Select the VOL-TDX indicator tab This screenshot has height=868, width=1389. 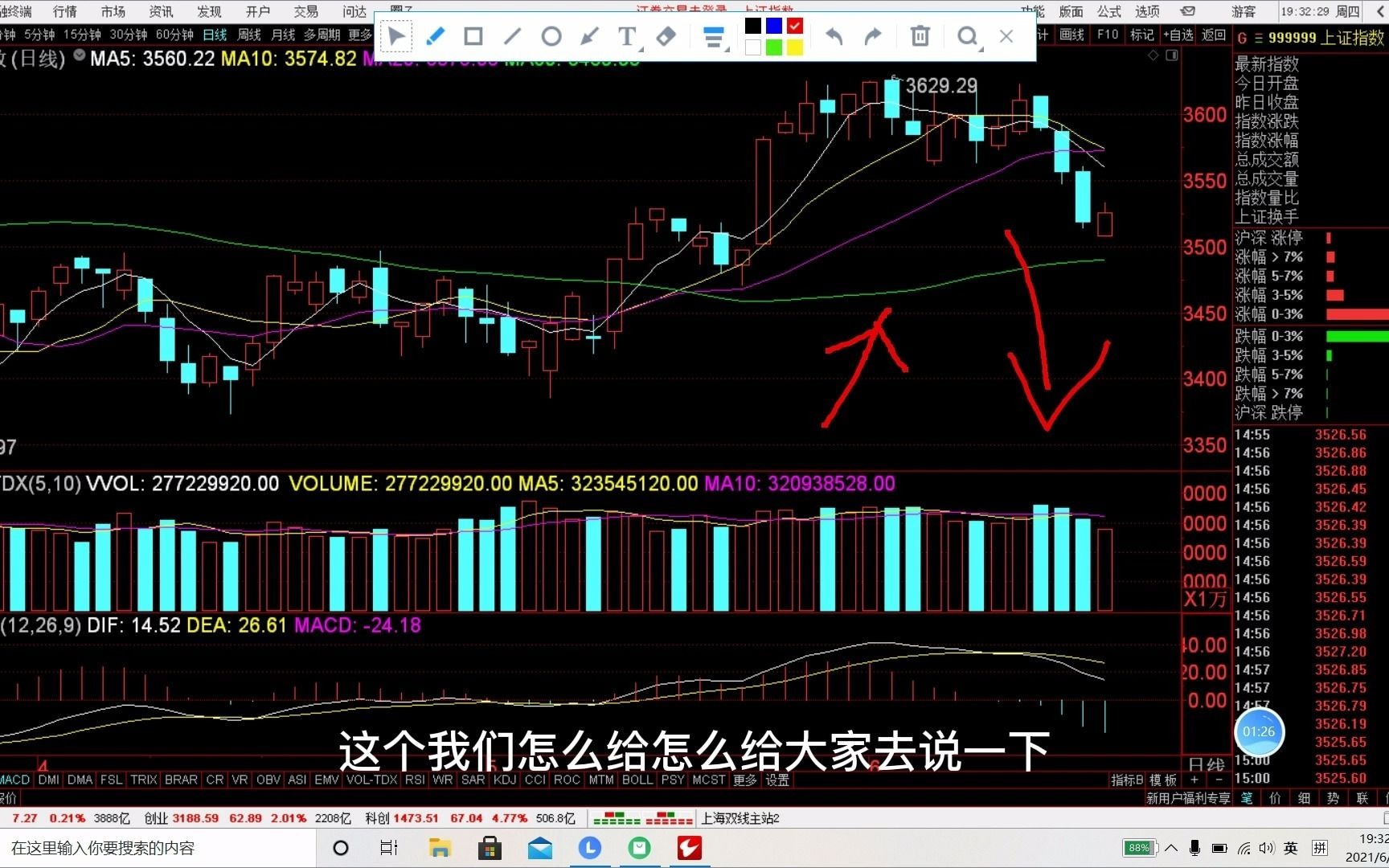372,780
